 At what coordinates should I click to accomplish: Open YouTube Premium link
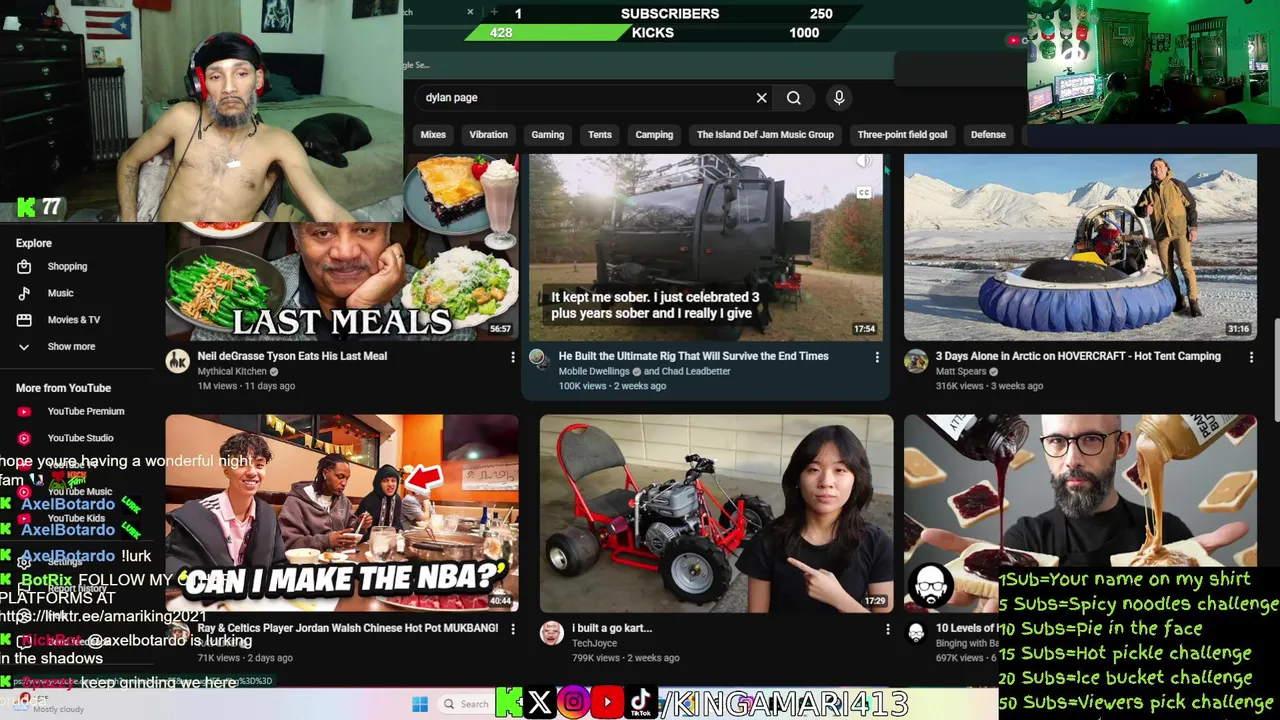pos(86,411)
